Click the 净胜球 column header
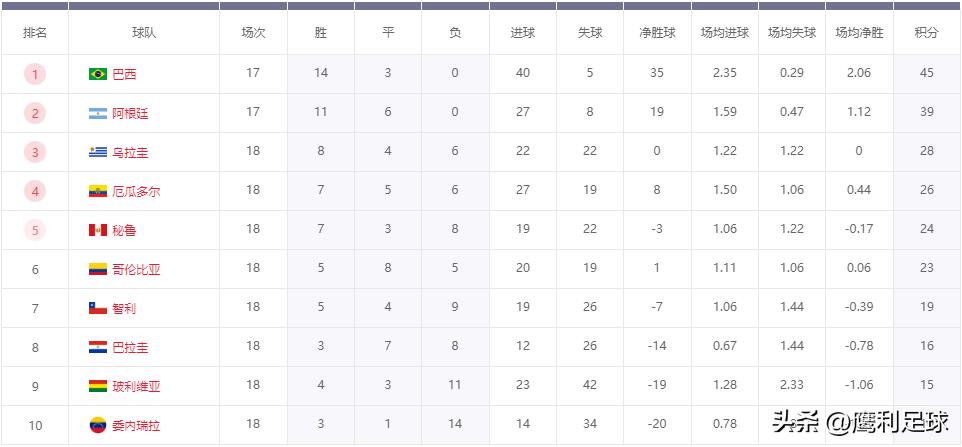The width and height of the screenshot is (962, 447). tap(657, 33)
